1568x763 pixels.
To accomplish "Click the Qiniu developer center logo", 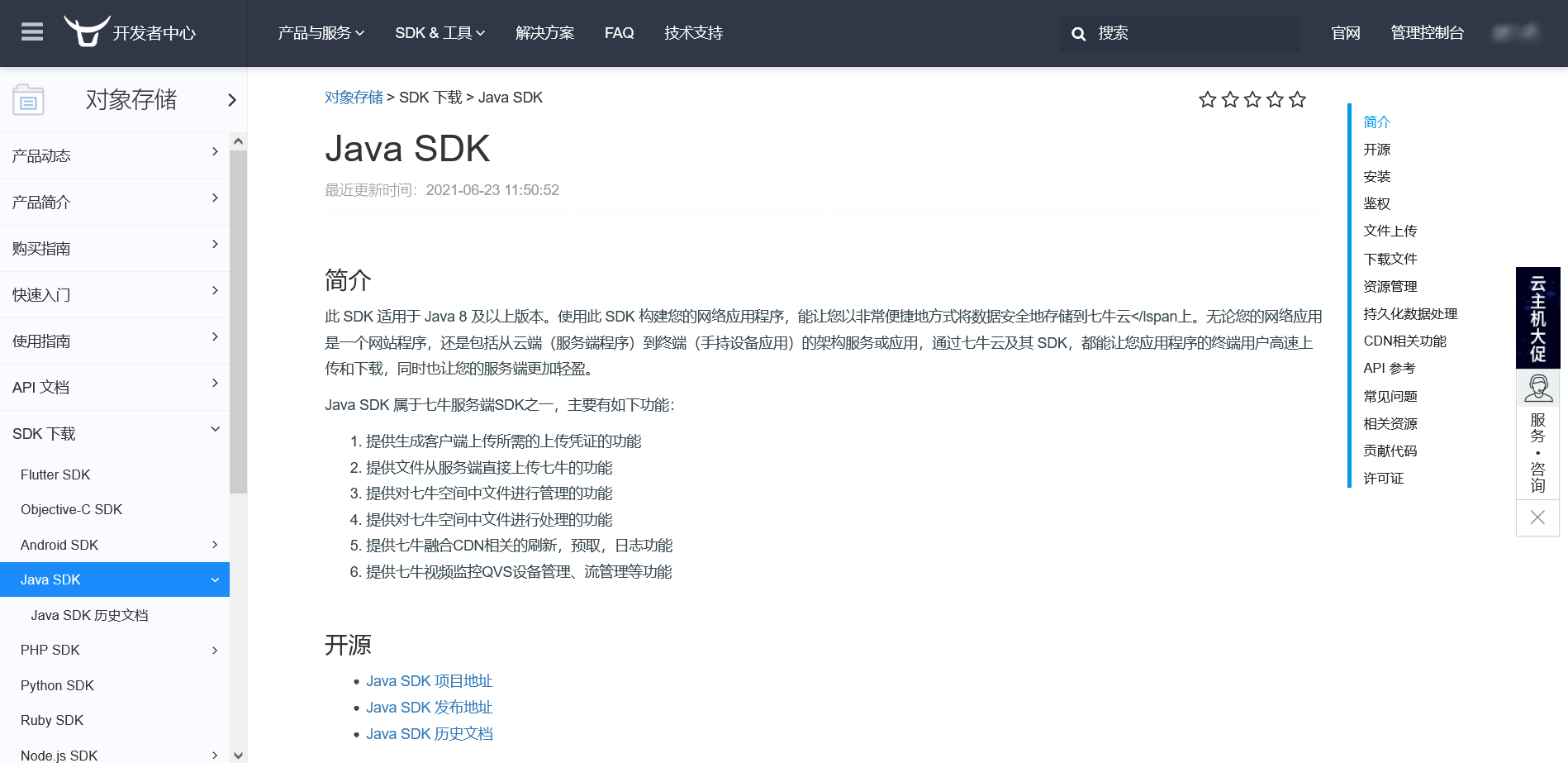I will [x=130, y=32].
